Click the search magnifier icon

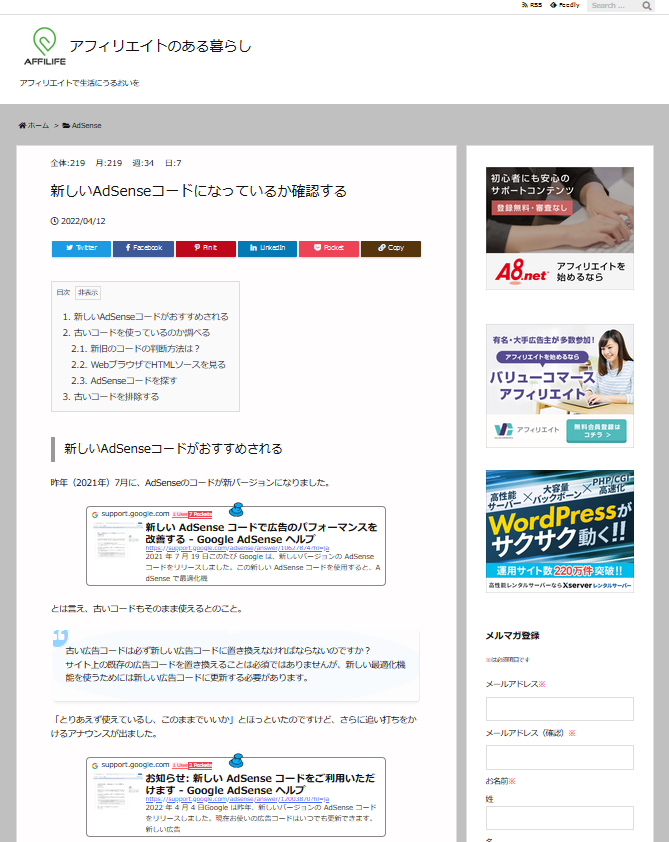(646, 6)
